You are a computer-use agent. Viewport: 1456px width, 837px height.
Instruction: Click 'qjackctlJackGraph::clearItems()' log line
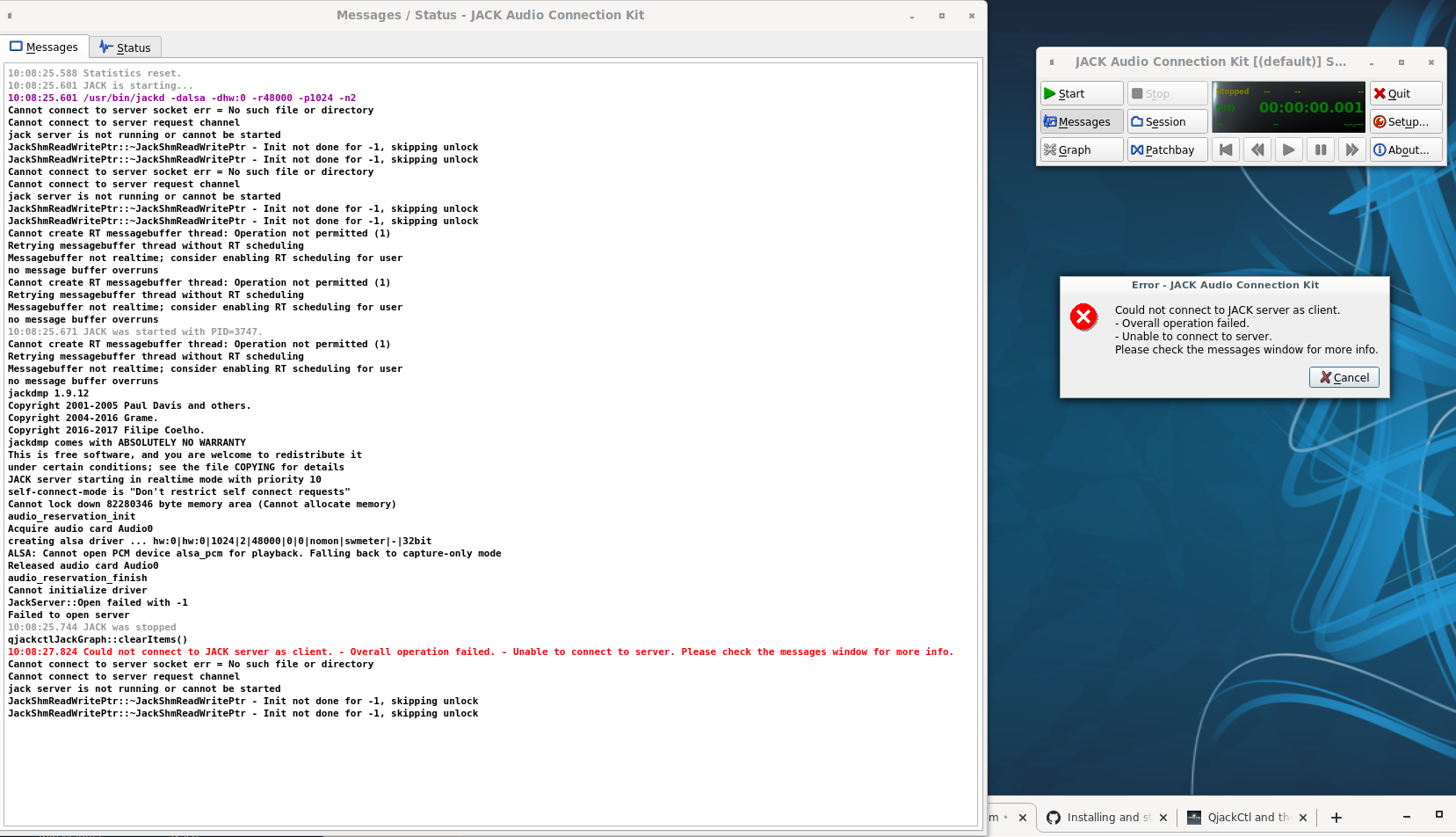[x=98, y=639]
